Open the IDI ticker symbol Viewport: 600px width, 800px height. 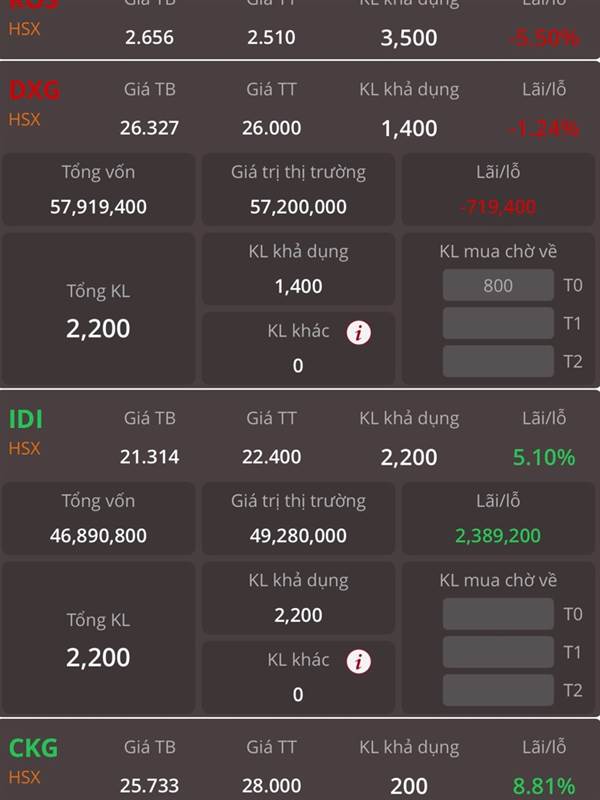click(26, 419)
